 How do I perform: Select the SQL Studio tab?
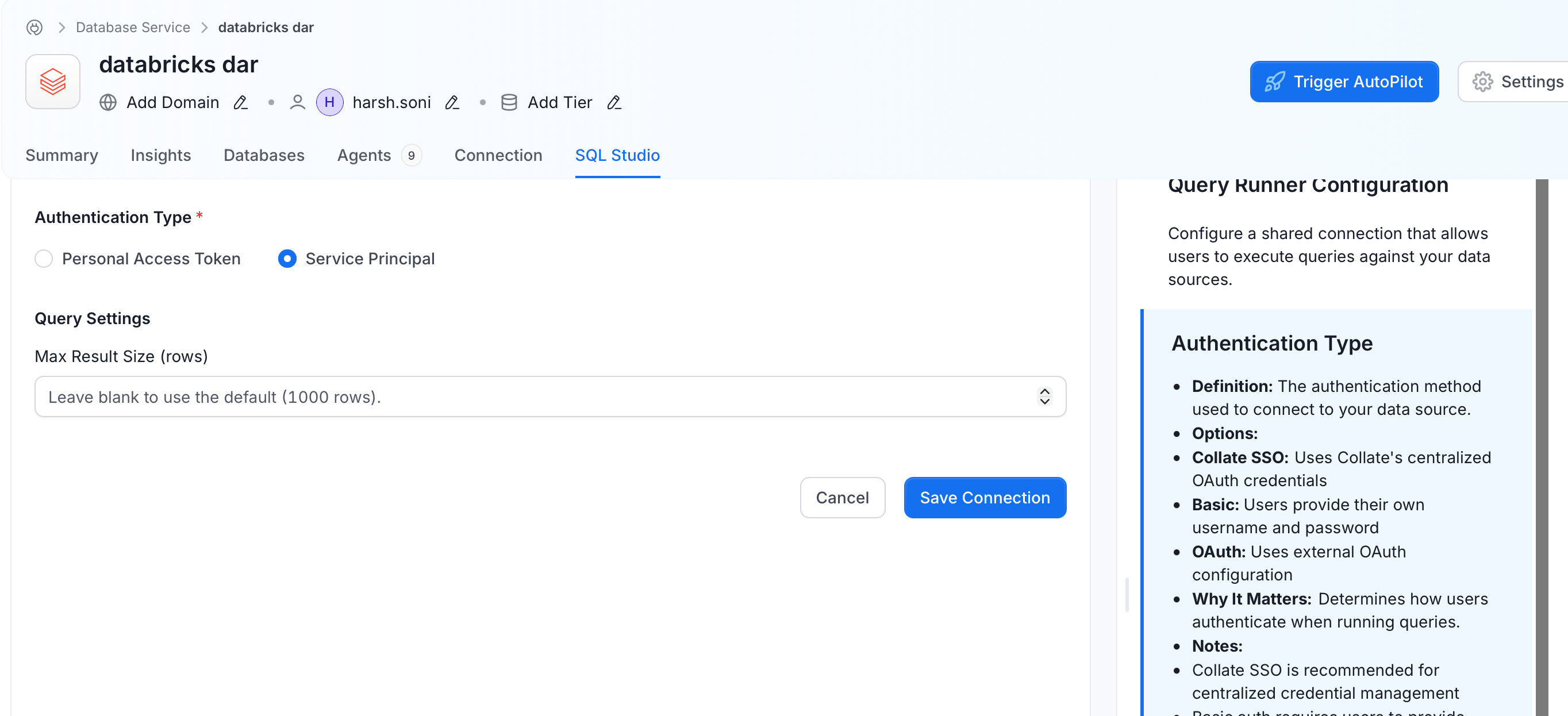tap(617, 155)
